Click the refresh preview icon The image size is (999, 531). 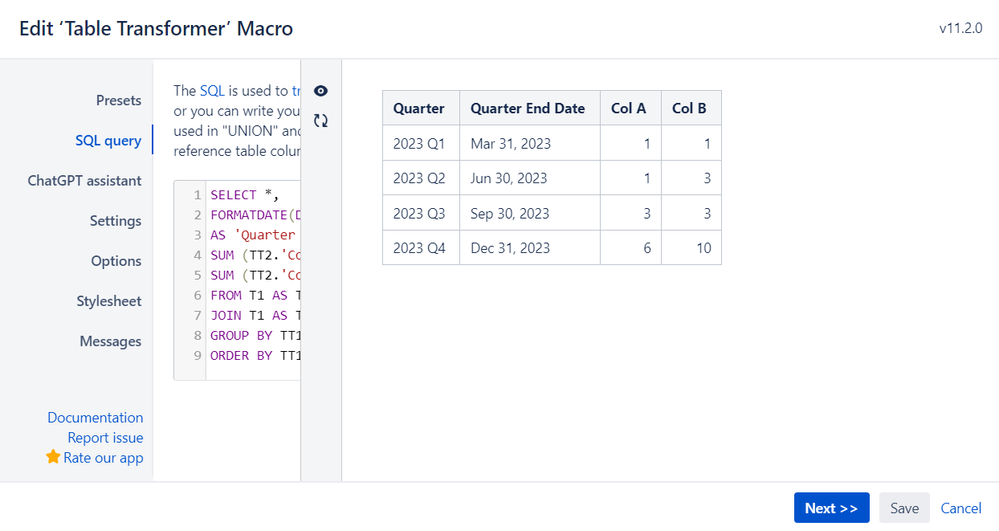321,121
